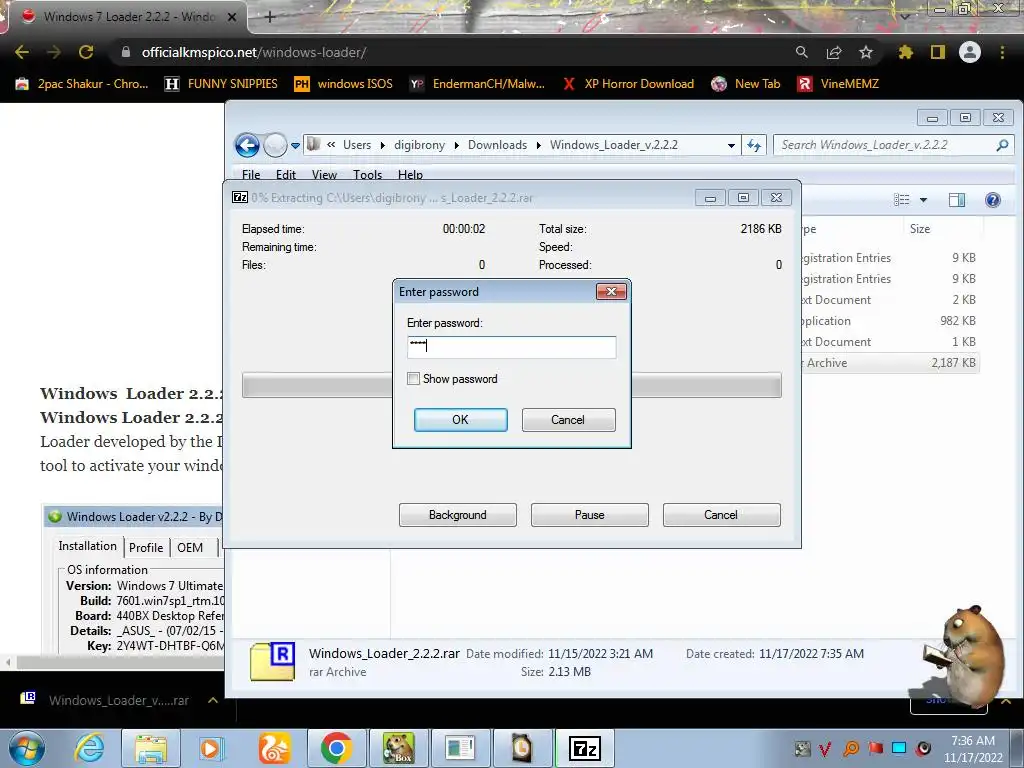The image size is (1024, 768).
Task: Switch to 7-Zip taskbar icon
Action: (x=584, y=748)
